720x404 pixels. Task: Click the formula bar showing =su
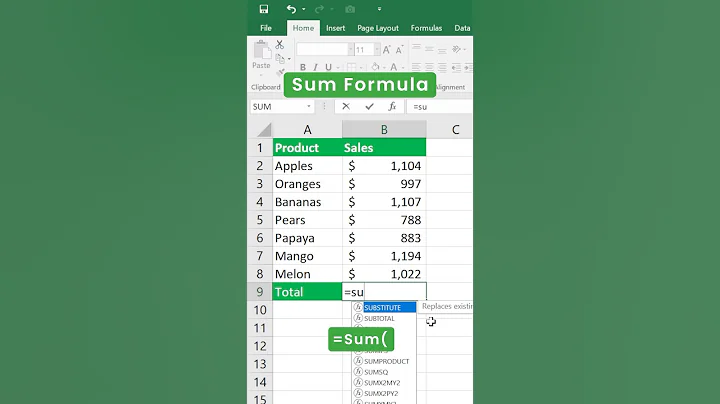(440, 107)
